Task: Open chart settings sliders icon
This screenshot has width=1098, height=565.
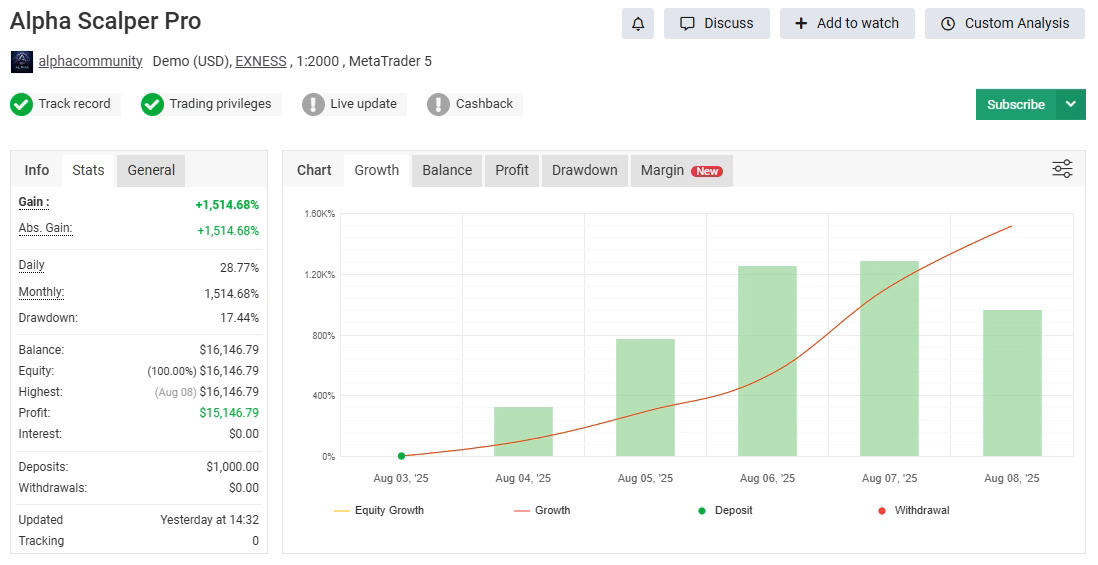Action: [1062, 169]
